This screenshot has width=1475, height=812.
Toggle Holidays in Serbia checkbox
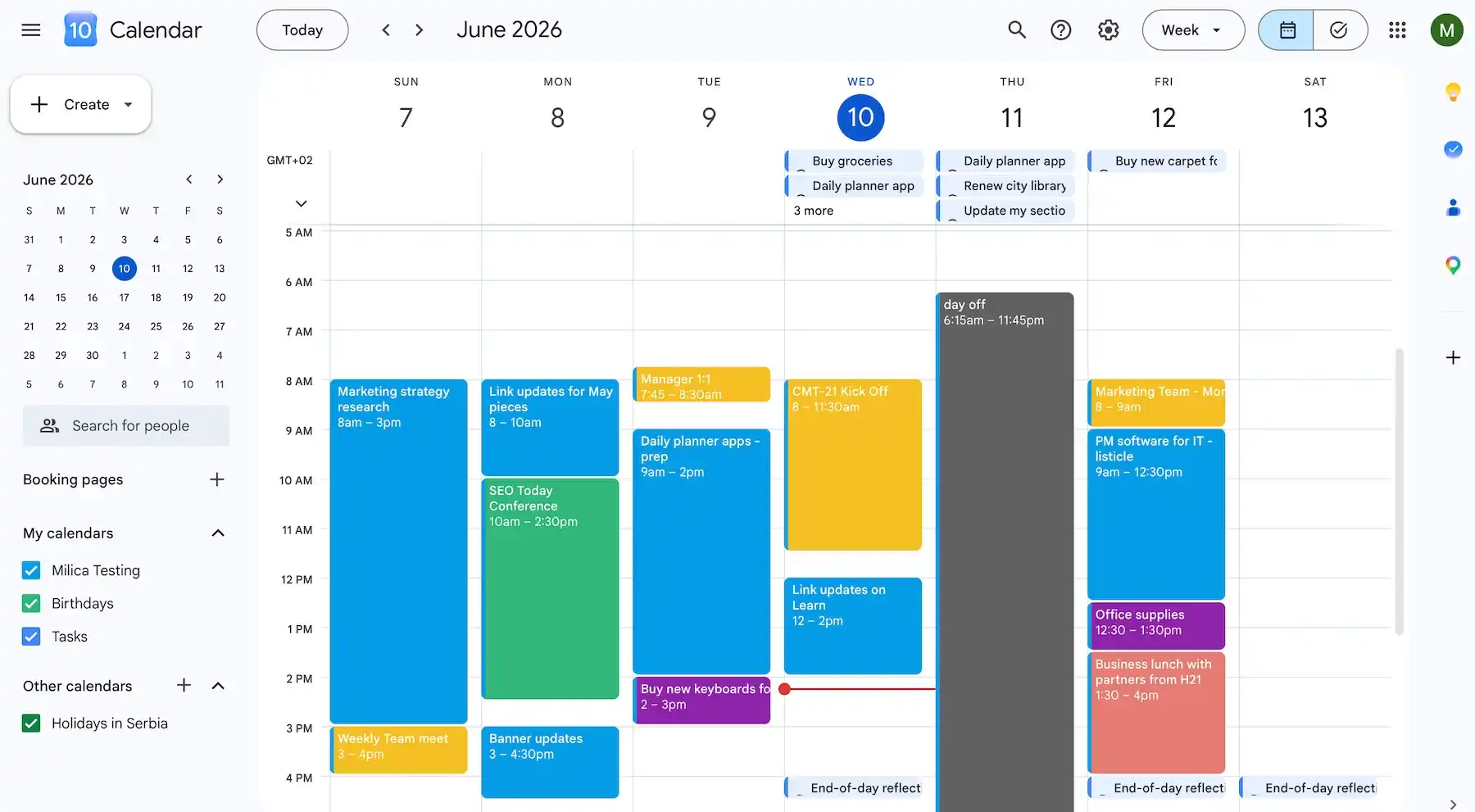[x=31, y=723]
